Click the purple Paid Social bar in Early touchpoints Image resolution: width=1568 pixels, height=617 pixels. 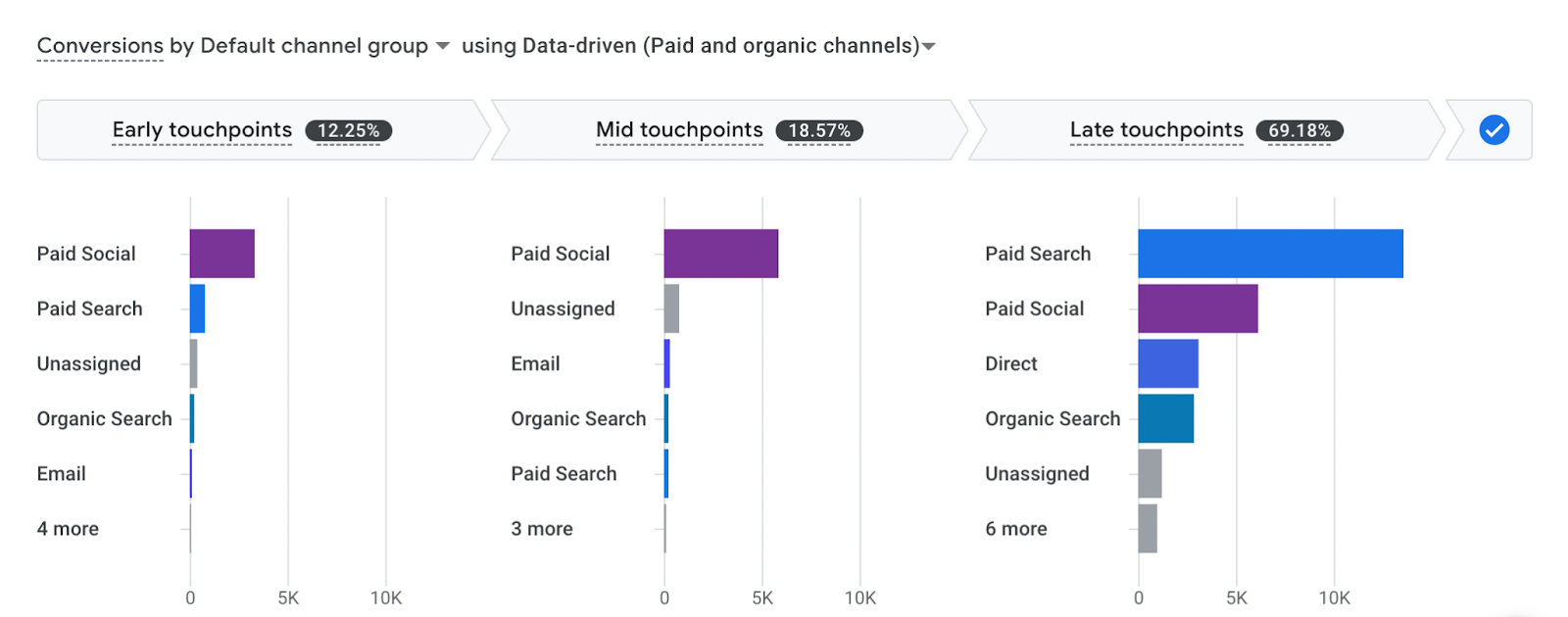coord(221,254)
